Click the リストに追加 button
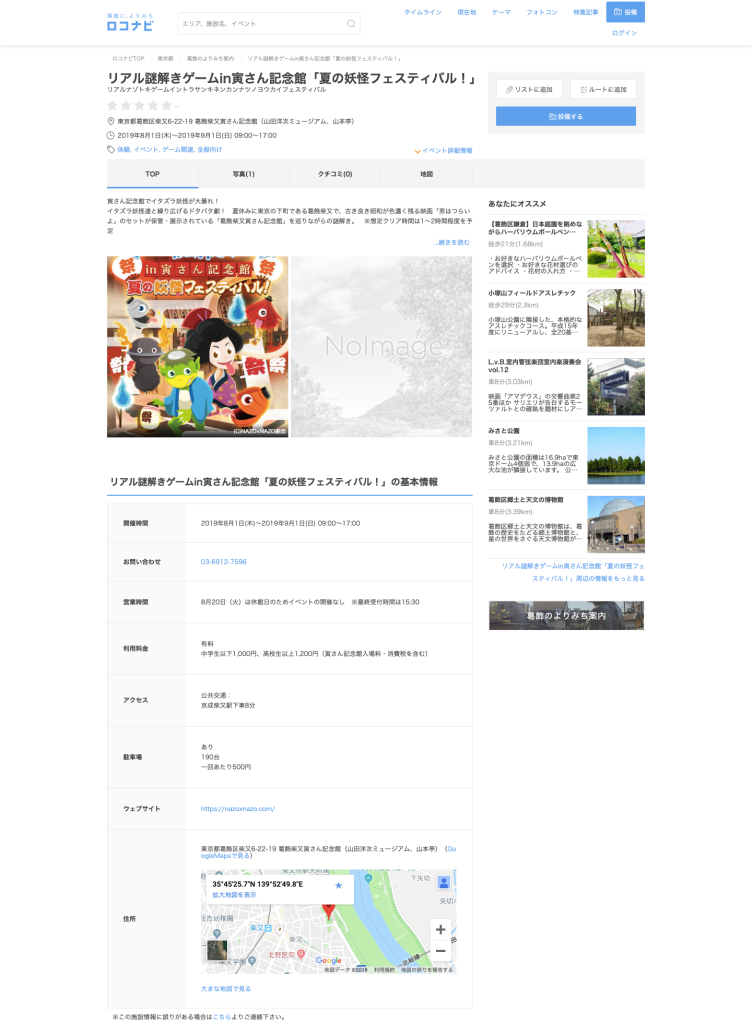Viewport: 752px width, 1024px height. coord(529,89)
